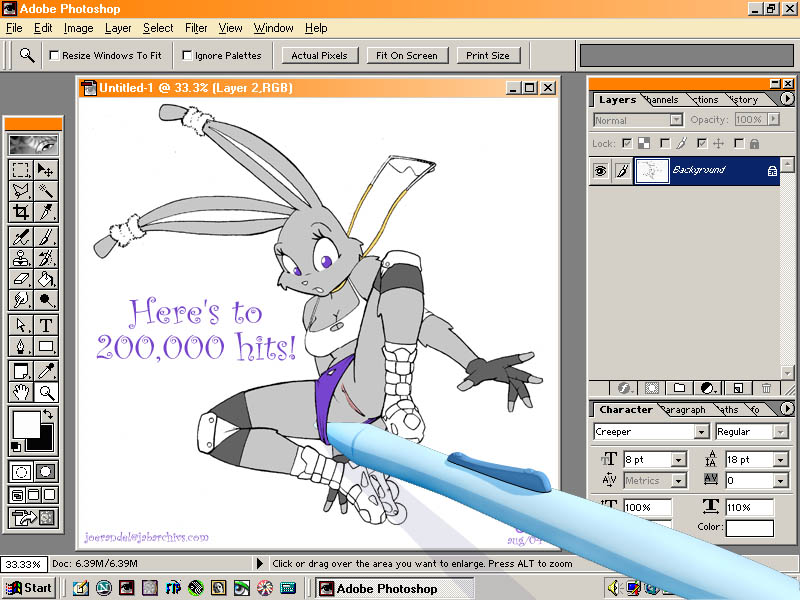Image resolution: width=800 pixels, height=600 pixels.
Task: Open the Creeper font family dropdown
Action: pyautogui.click(x=702, y=432)
